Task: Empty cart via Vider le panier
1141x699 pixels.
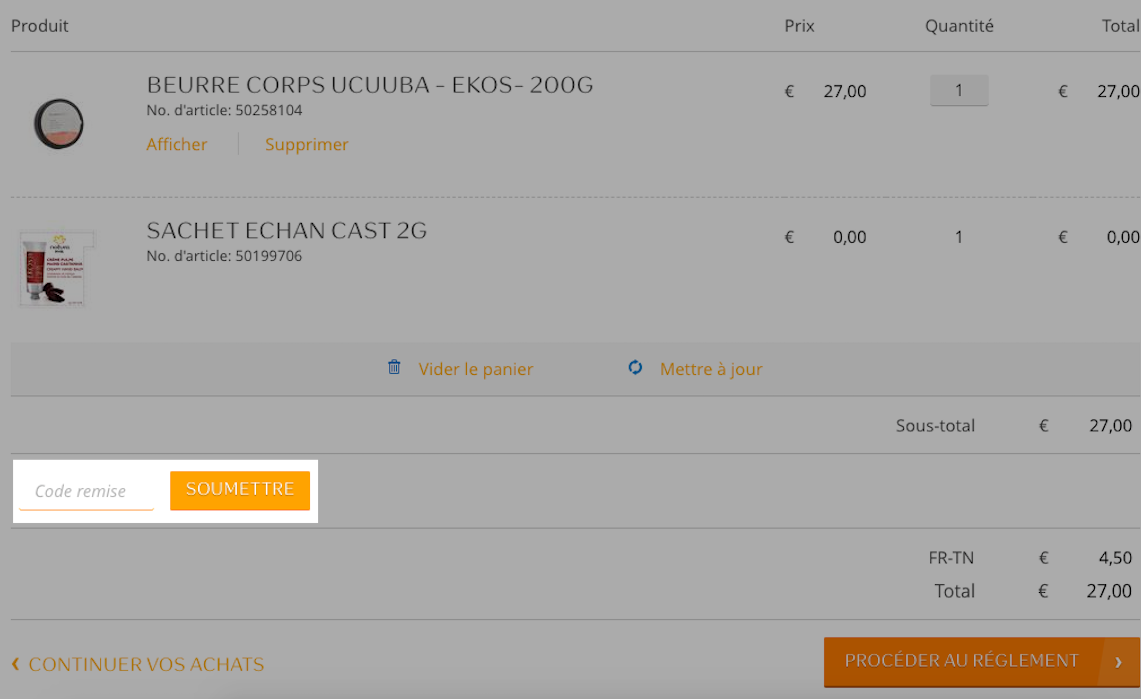Action: (476, 369)
